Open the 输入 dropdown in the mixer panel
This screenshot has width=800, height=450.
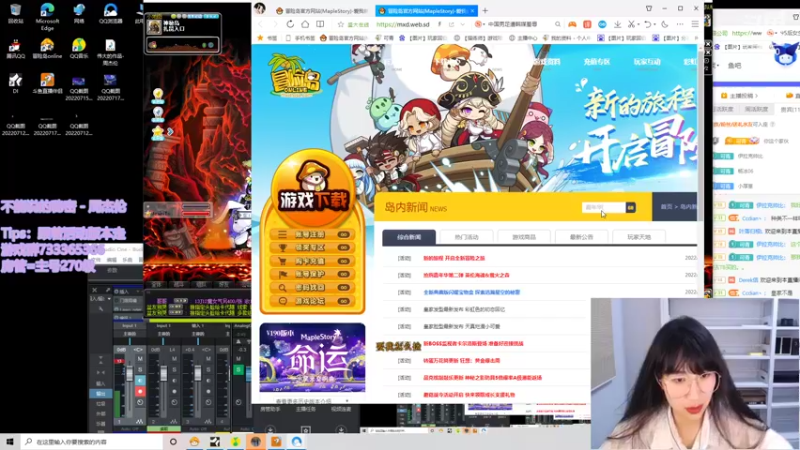click(101, 298)
